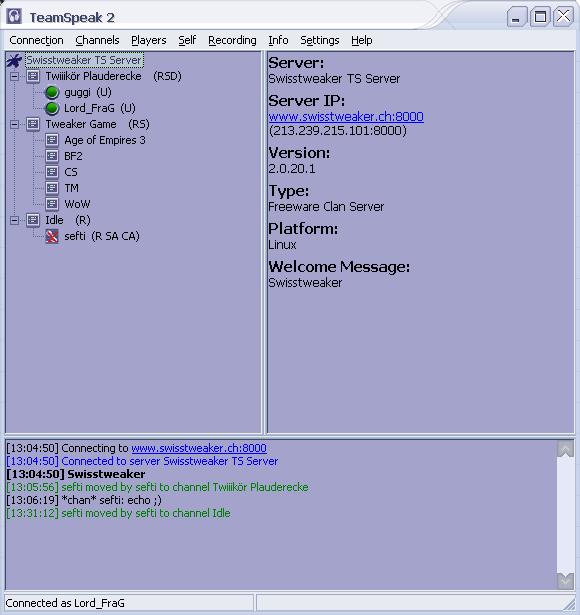Image resolution: width=580 pixels, height=615 pixels.
Task: Click the version value 2.0.20.1
Action: (x=292, y=169)
